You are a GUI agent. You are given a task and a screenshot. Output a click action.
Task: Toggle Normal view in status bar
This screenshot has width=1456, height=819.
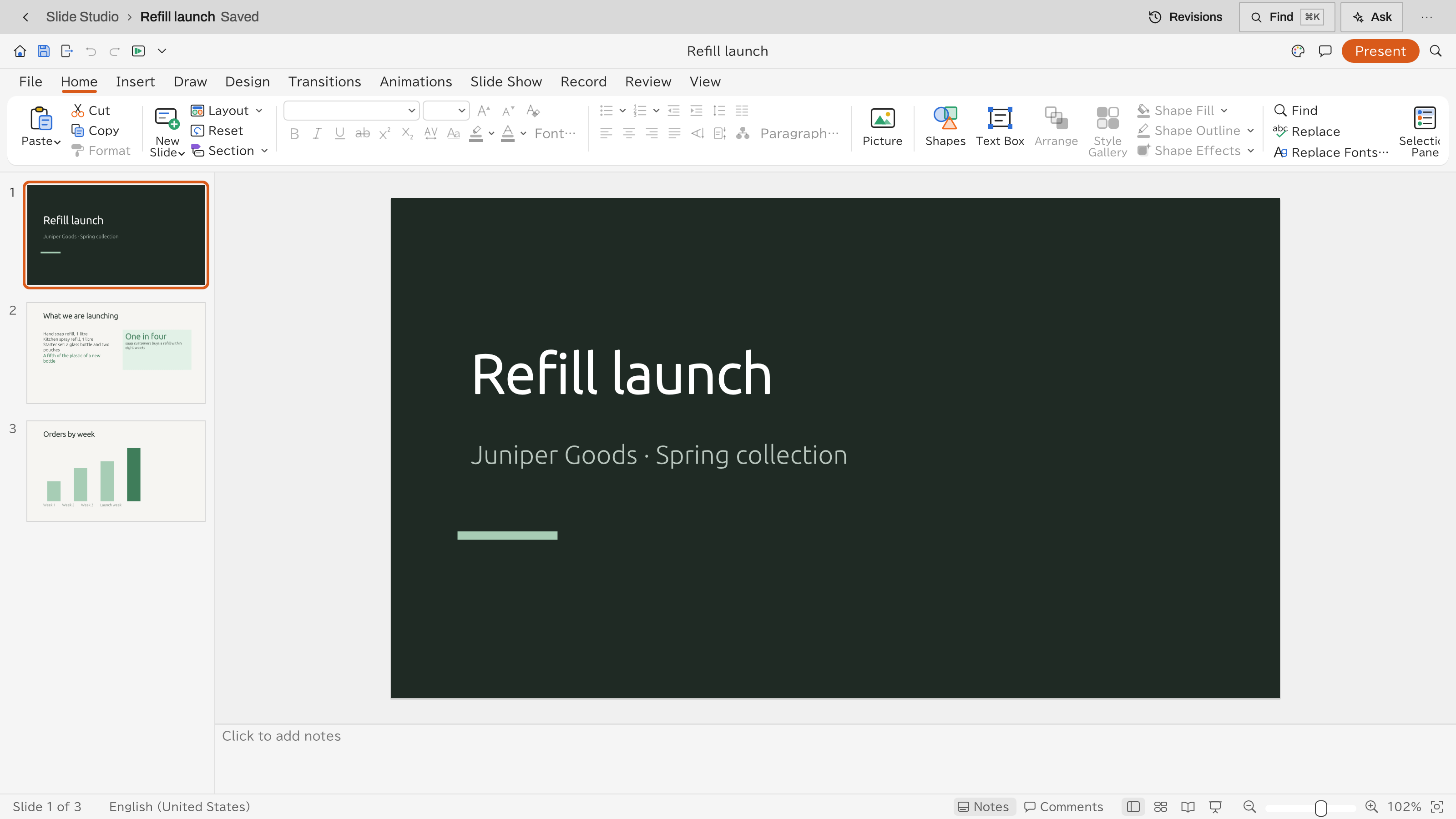click(x=1132, y=807)
